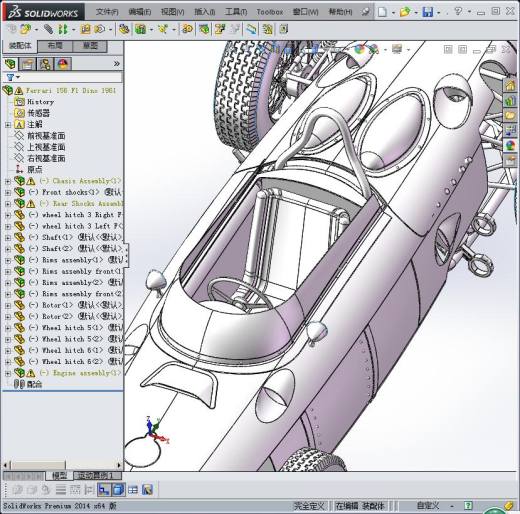Click the Mate paperclip toolbar icon
The image size is (520, 514).
[48, 29]
